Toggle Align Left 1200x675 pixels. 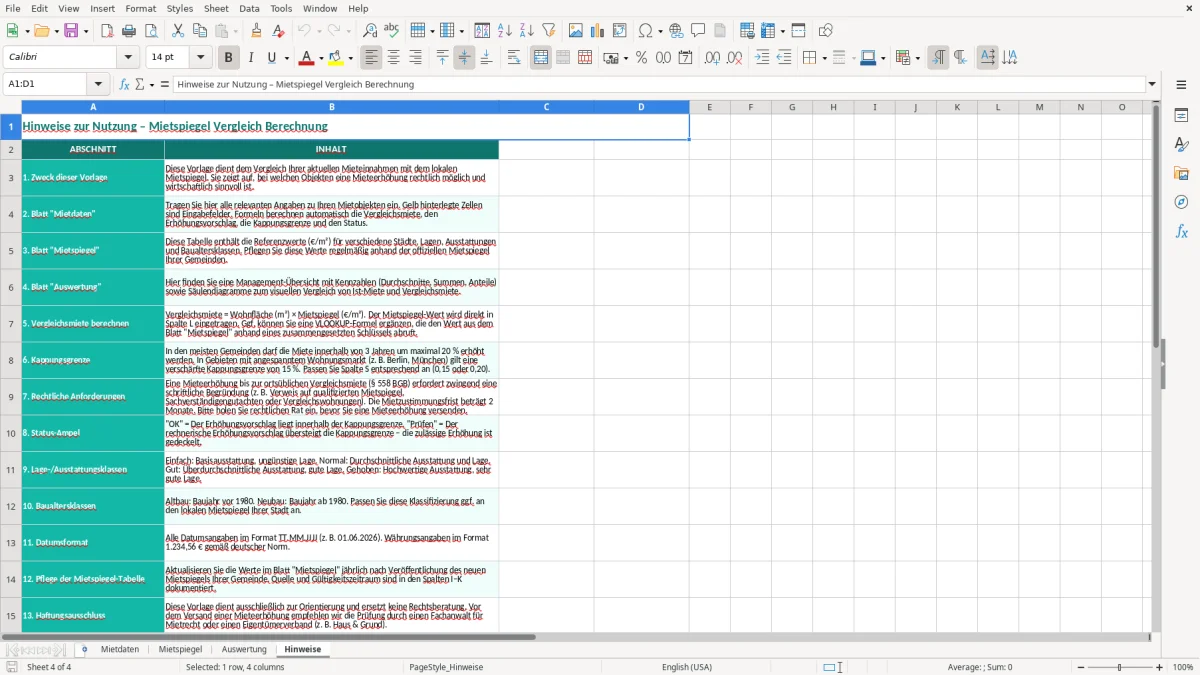[x=372, y=58]
